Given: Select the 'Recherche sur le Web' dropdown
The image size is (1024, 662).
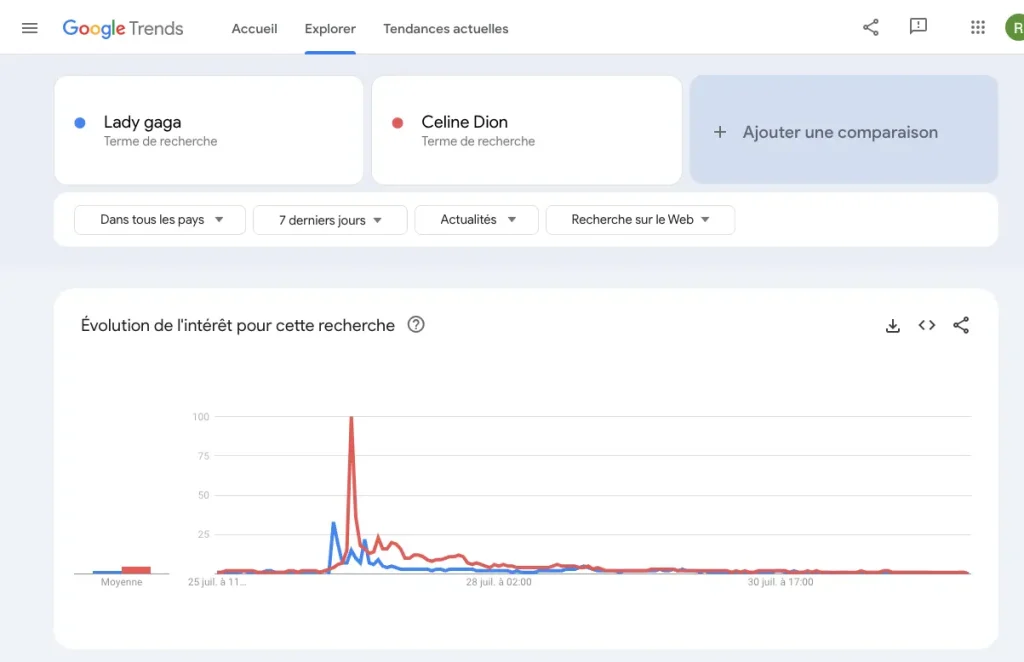Looking at the screenshot, I should coord(640,220).
